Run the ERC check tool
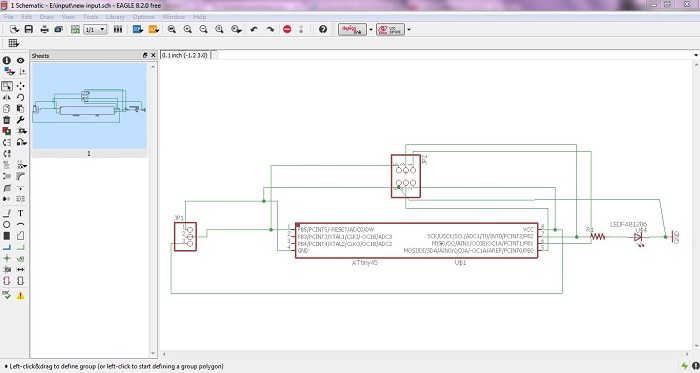 [7, 295]
